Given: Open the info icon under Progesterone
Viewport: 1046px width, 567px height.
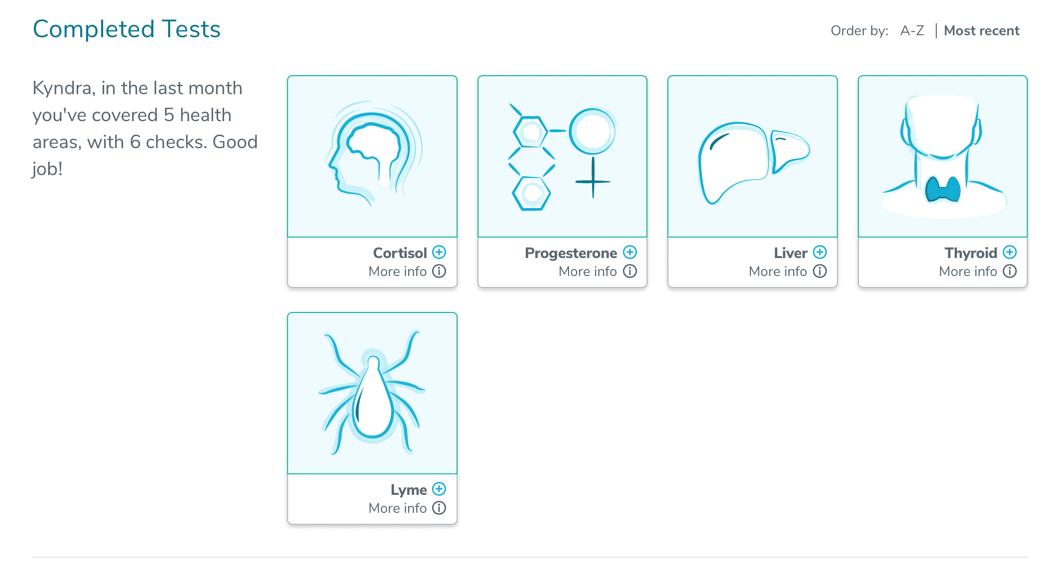Looking at the screenshot, I should click(630, 271).
